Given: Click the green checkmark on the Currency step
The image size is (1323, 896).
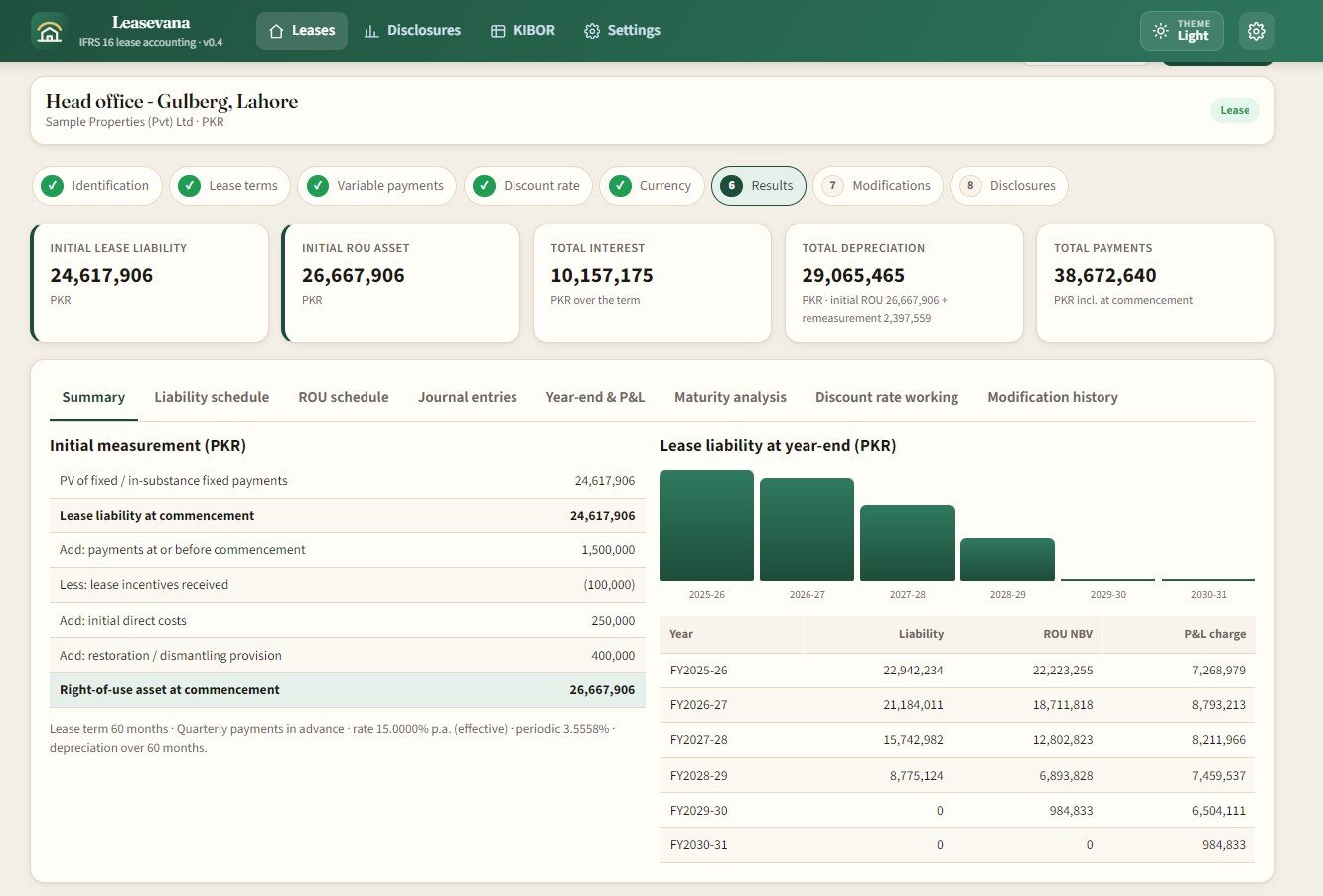Looking at the screenshot, I should [620, 186].
